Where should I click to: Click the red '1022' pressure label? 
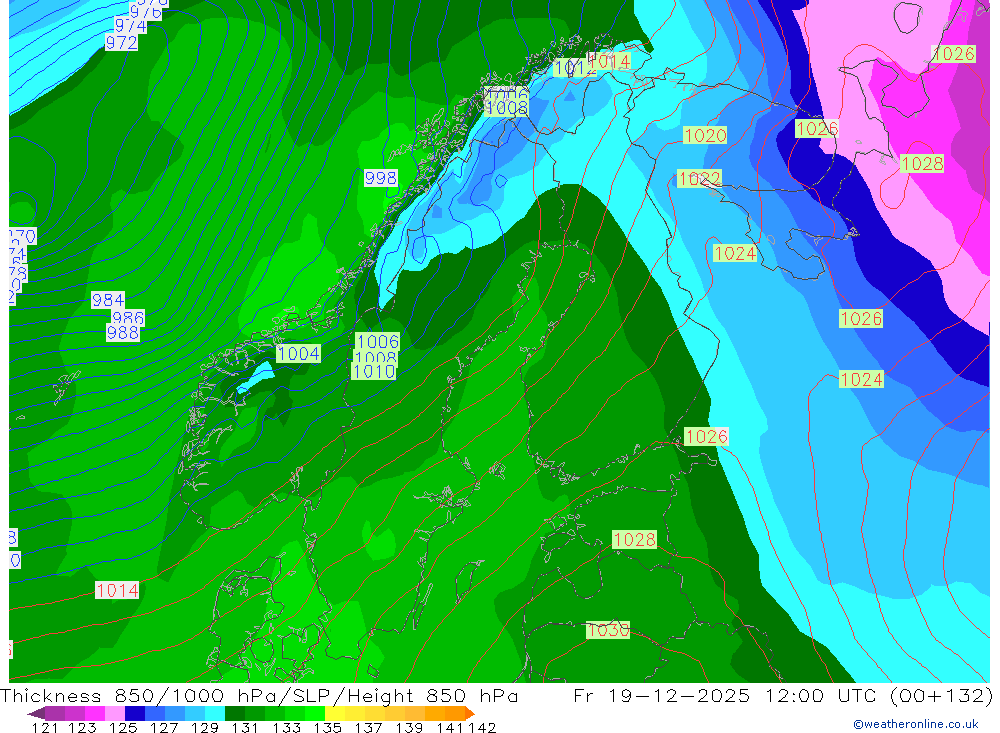coord(700,179)
